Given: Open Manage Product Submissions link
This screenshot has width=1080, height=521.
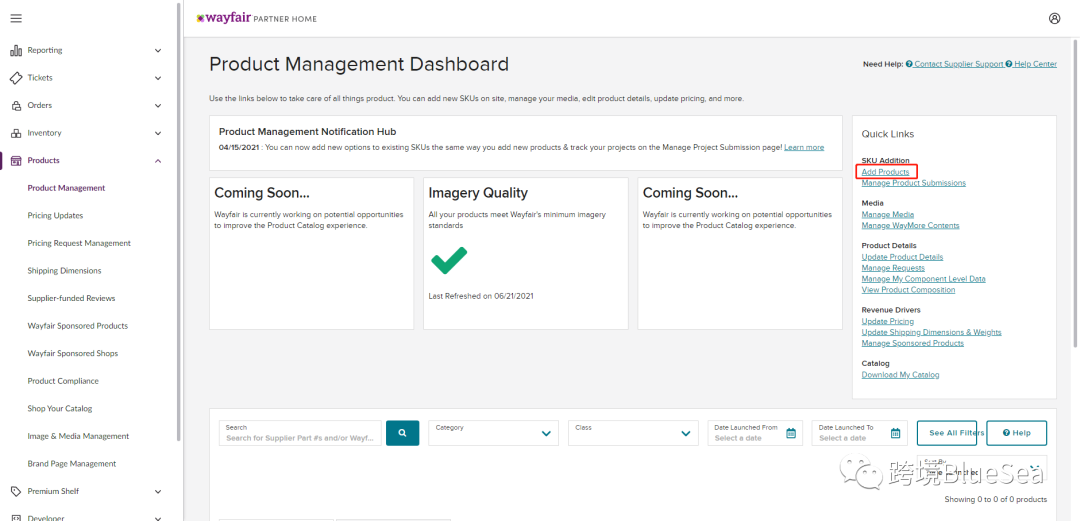Looking at the screenshot, I should pos(913,183).
